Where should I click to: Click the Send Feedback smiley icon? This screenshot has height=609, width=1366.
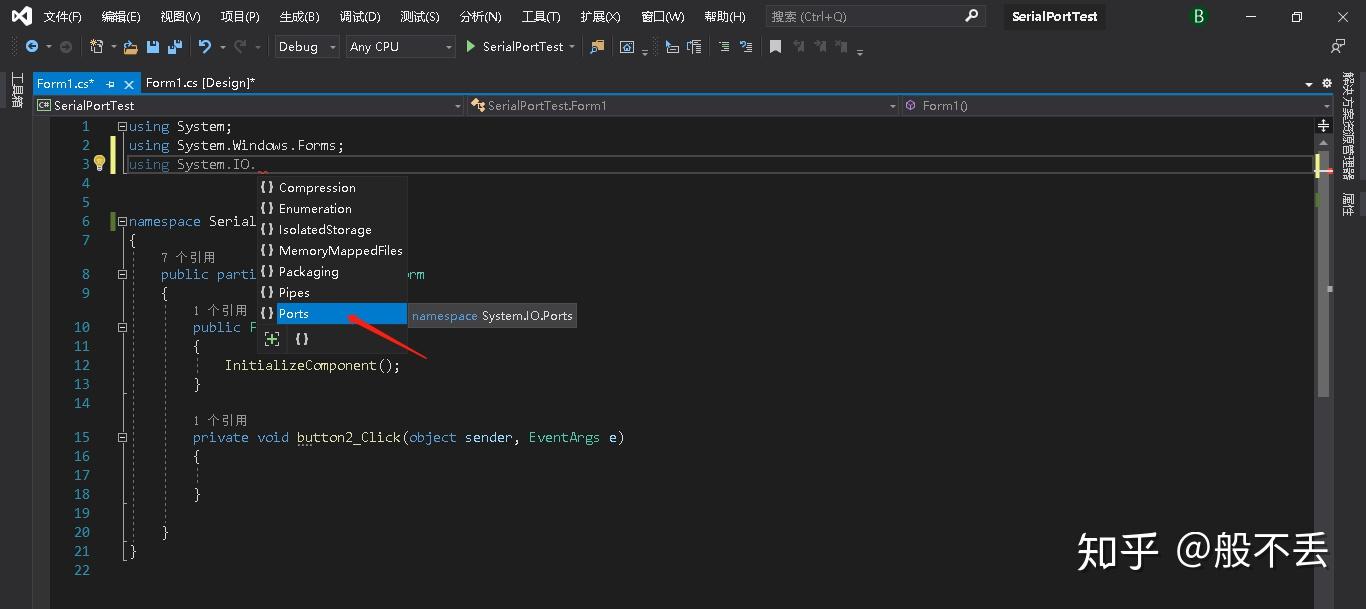click(x=1336, y=46)
